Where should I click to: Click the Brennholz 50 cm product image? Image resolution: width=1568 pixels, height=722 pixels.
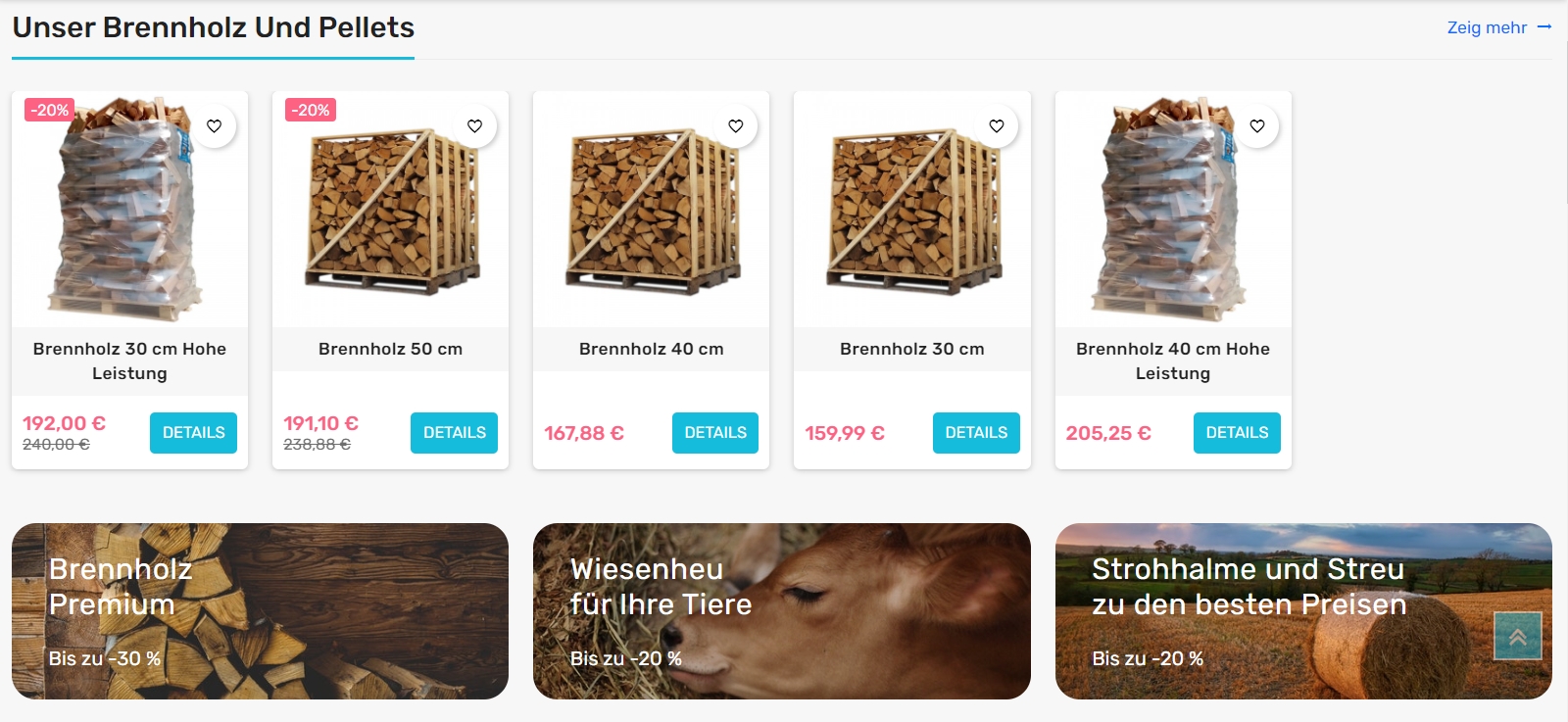[391, 211]
